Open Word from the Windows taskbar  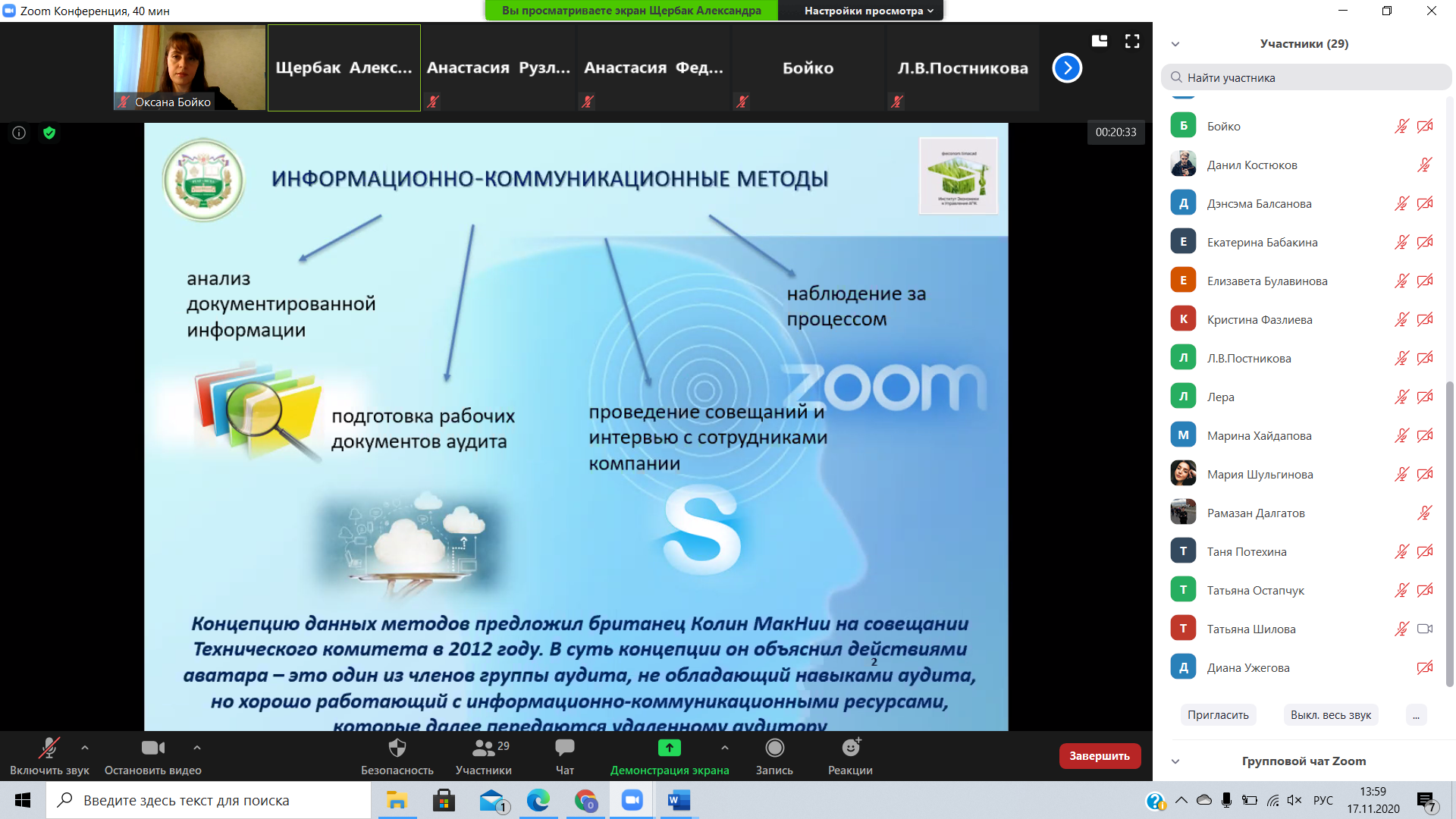pyautogui.click(x=678, y=800)
